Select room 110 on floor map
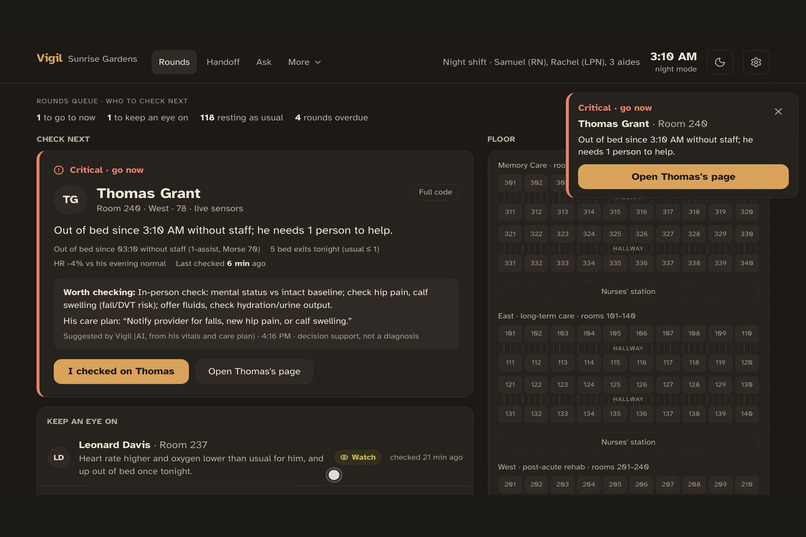806x537 pixels. (x=746, y=334)
